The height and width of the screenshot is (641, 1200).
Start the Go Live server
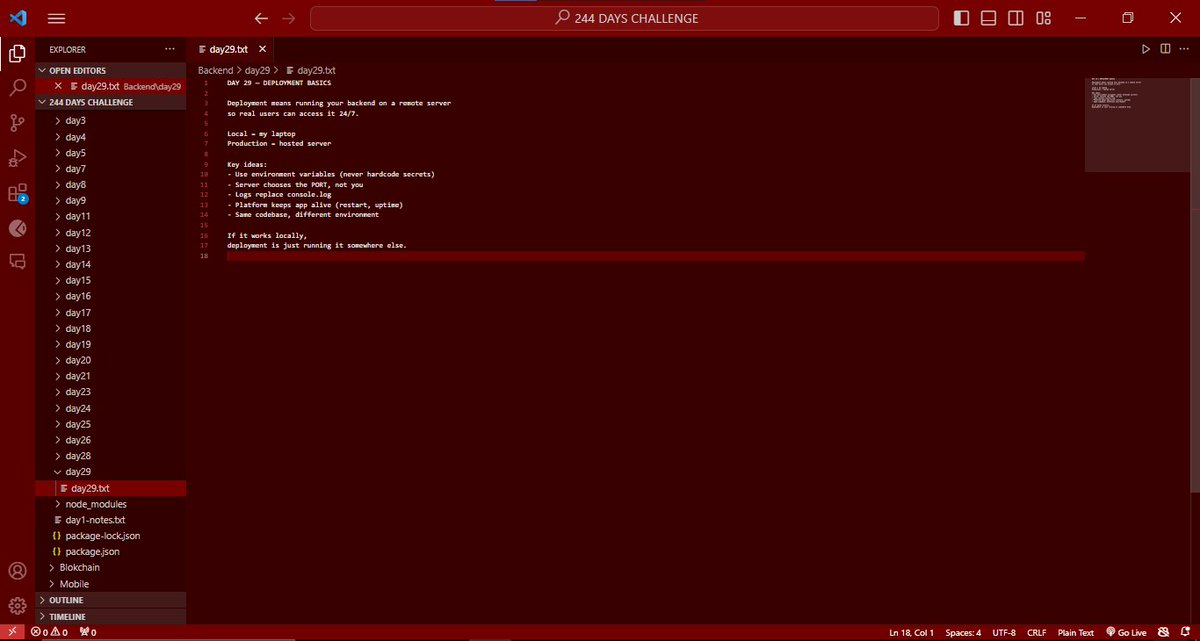point(1126,632)
